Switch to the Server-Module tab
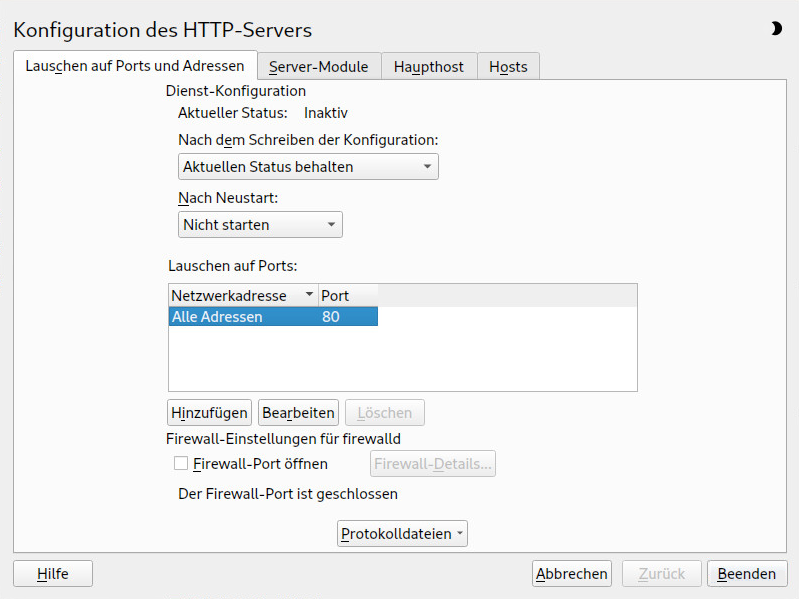This screenshot has width=799, height=599. tap(319, 67)
